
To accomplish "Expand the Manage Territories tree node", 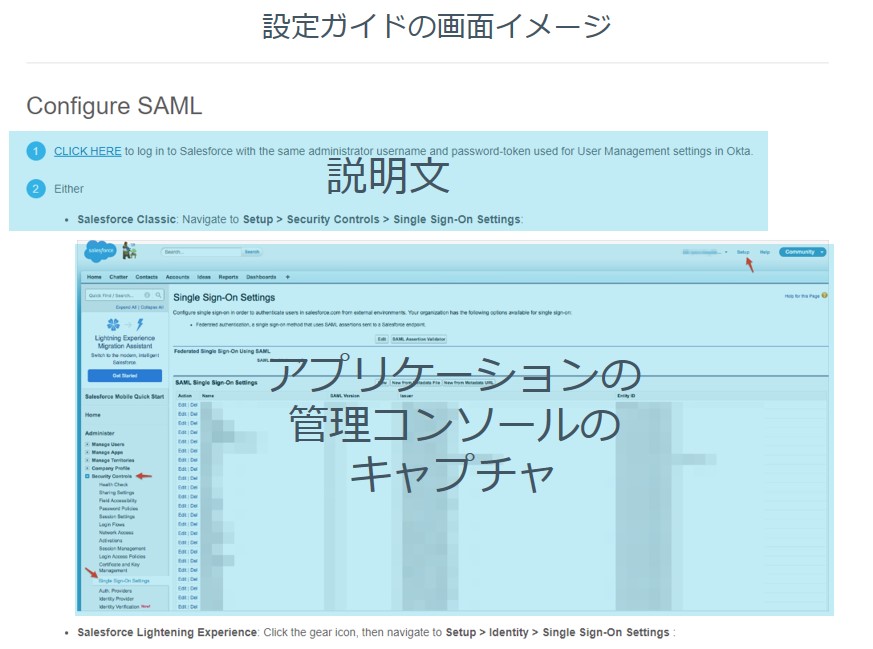I will [x=87, y=460].
